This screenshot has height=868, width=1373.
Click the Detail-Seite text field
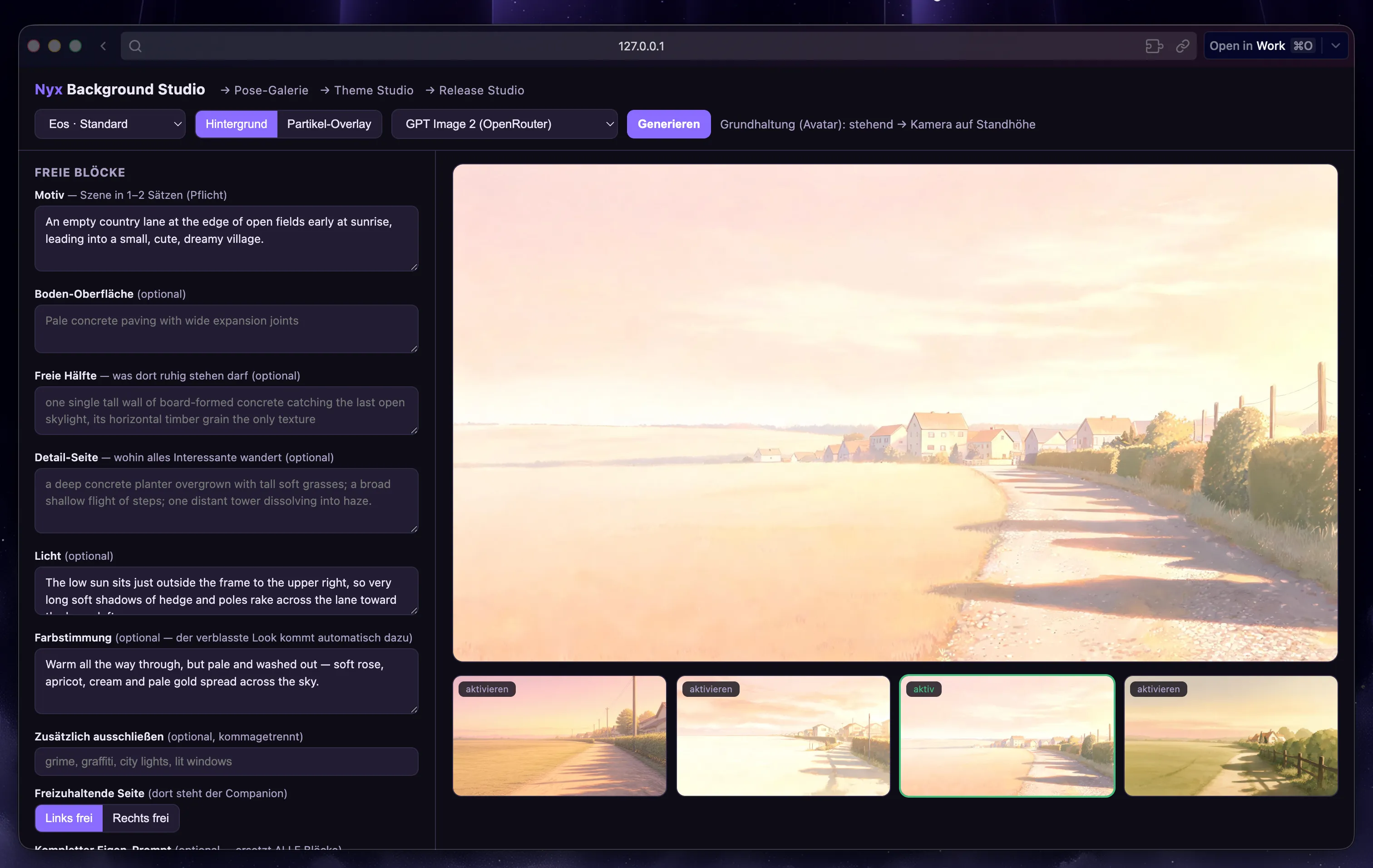tap(227, 500)
